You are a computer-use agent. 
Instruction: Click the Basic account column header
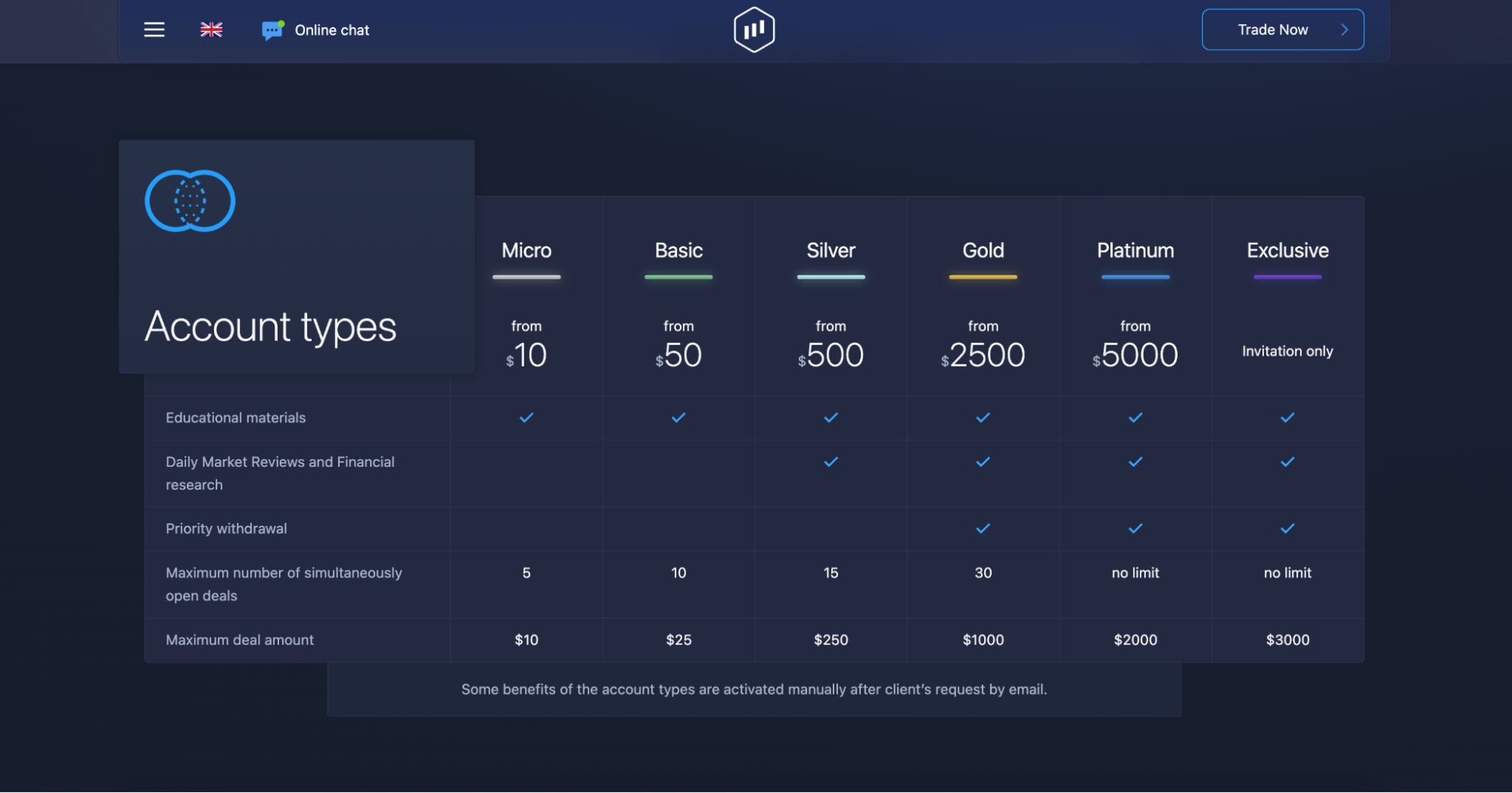pyautogui.click(x=678, y=250)
